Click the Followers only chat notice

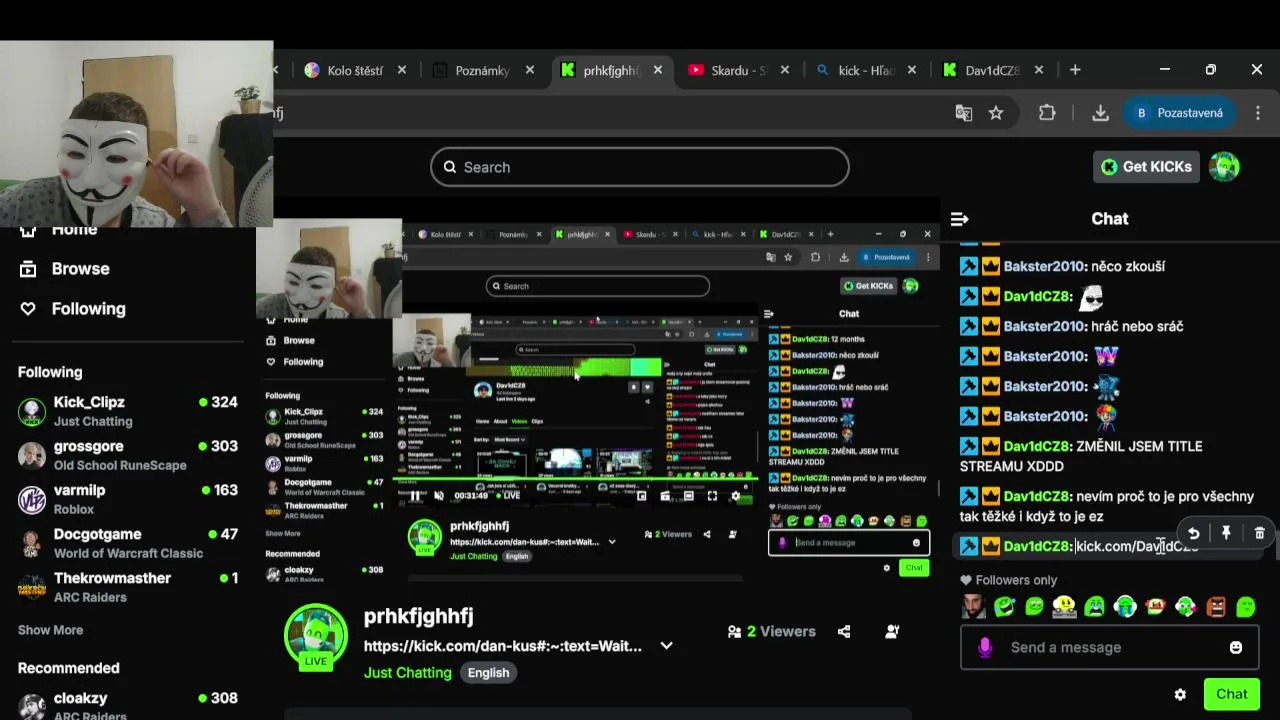pos(1008,580)
